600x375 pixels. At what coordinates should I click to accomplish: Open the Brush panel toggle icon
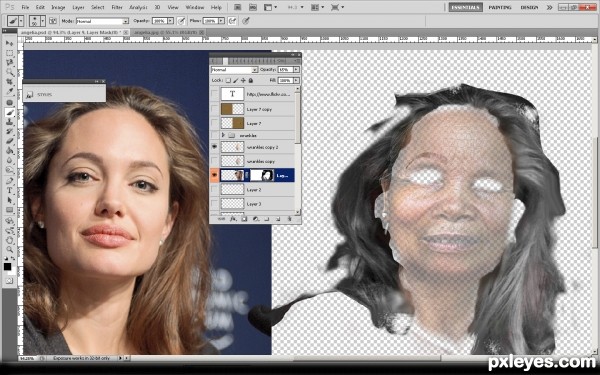(53, 21)
